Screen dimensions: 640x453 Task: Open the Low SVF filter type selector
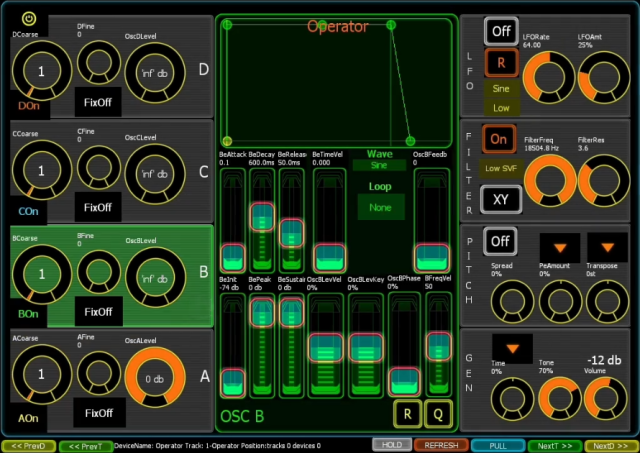pos(501,168)
